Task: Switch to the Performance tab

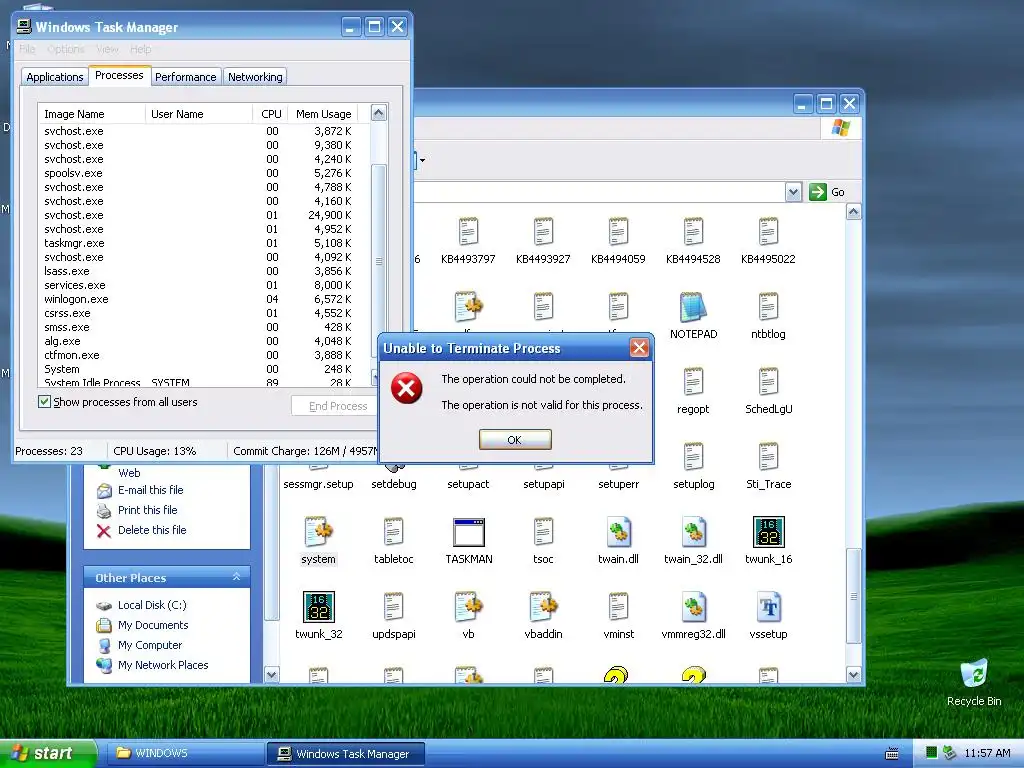Action: (185, 77)
